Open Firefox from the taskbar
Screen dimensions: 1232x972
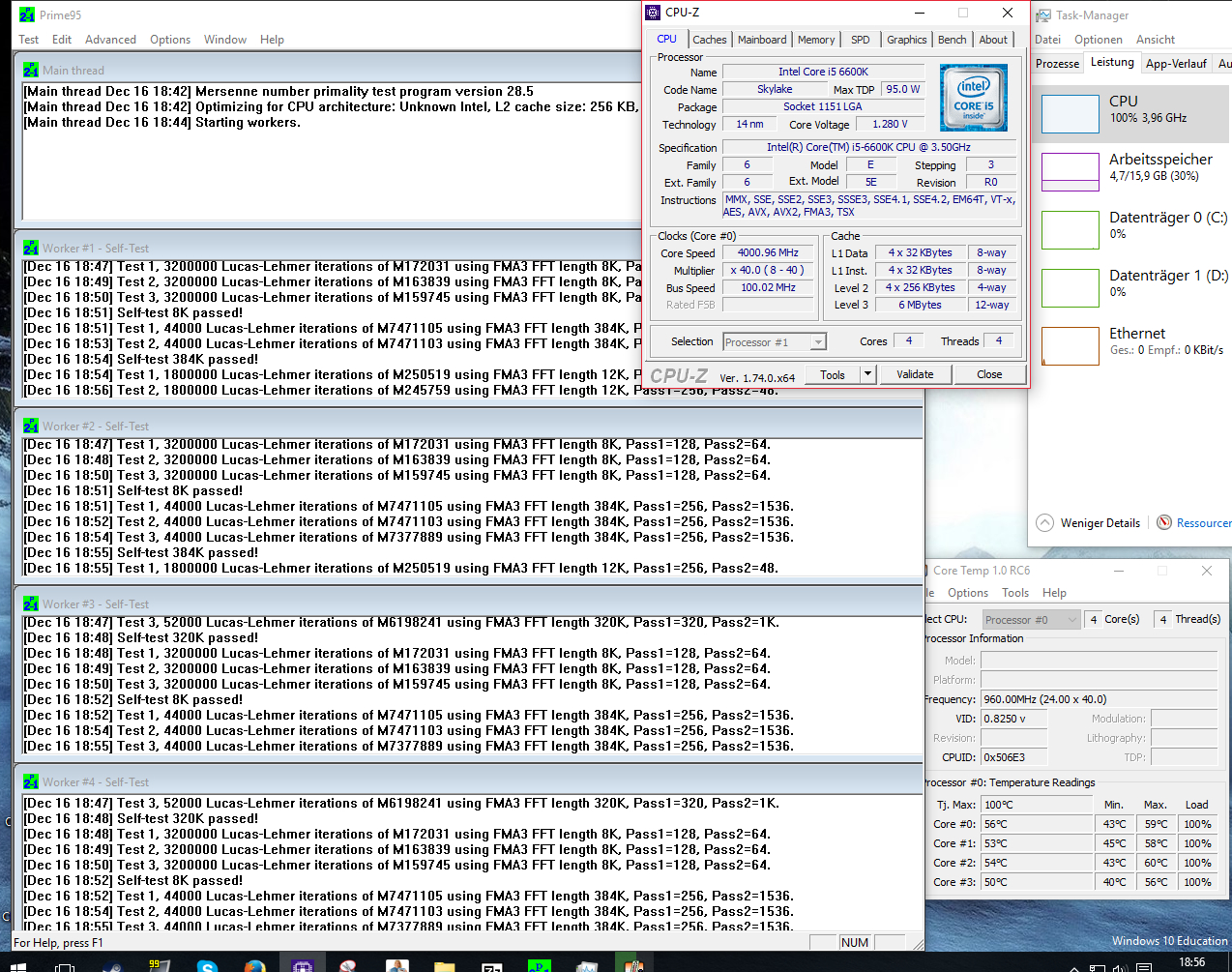coord(254,965)
